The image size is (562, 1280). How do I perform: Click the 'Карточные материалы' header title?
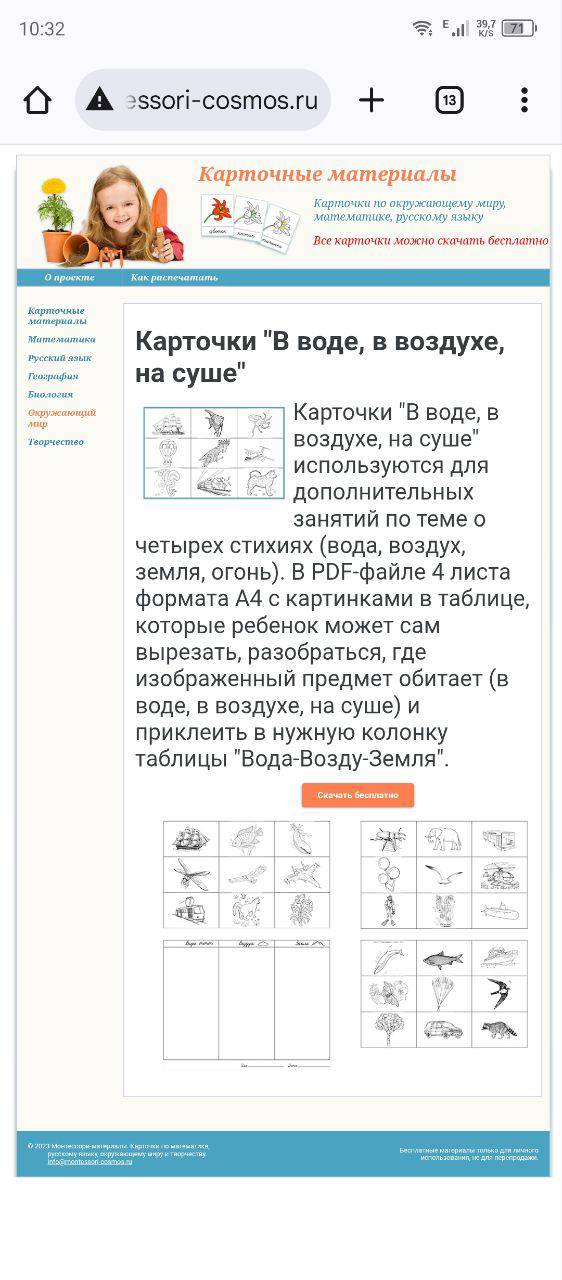tap(327, 174)
